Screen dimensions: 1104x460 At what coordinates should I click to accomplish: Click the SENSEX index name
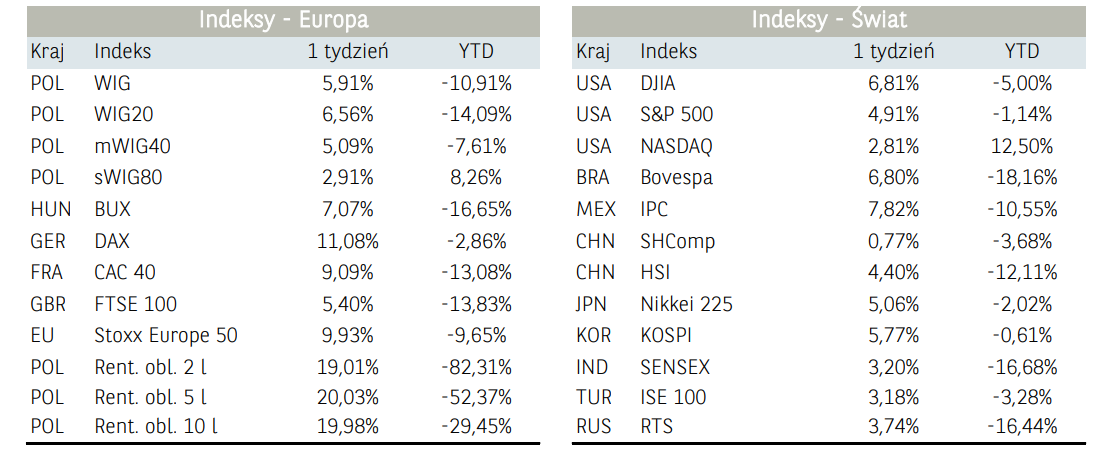click(x=673, y=367)
